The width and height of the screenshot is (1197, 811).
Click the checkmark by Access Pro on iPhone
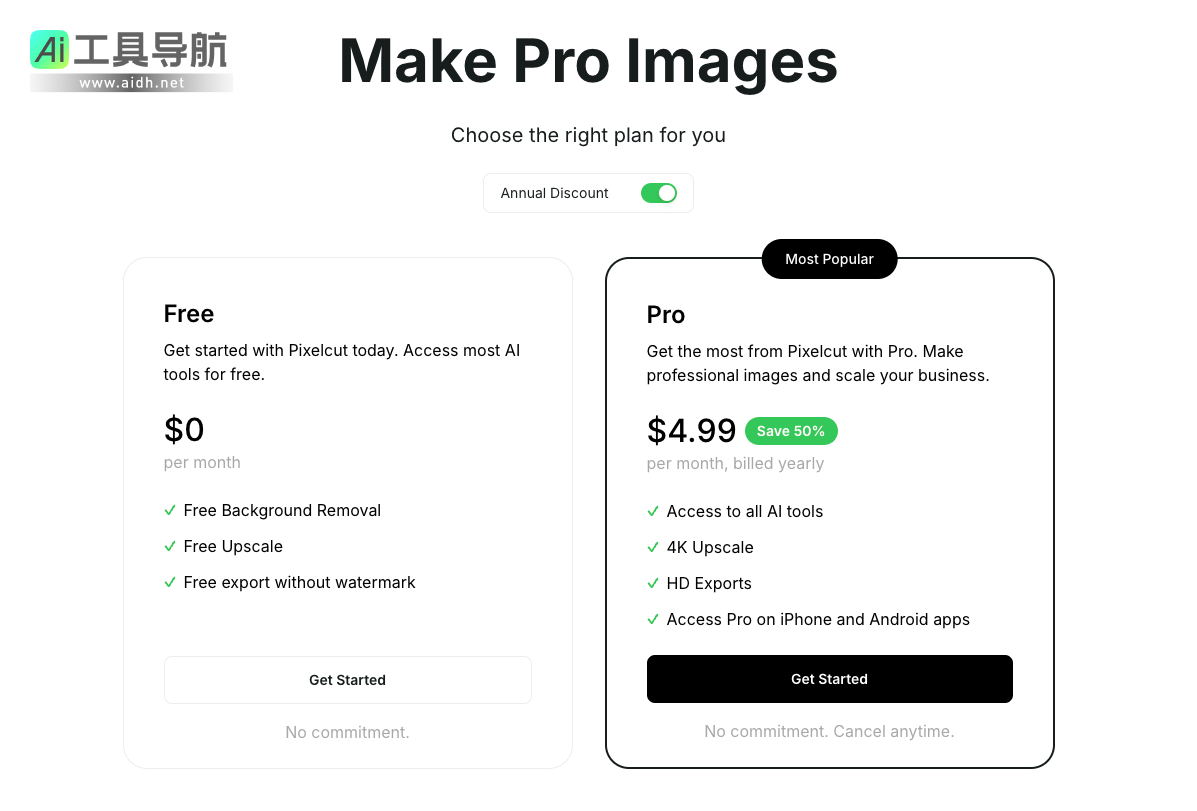point(653,619)
